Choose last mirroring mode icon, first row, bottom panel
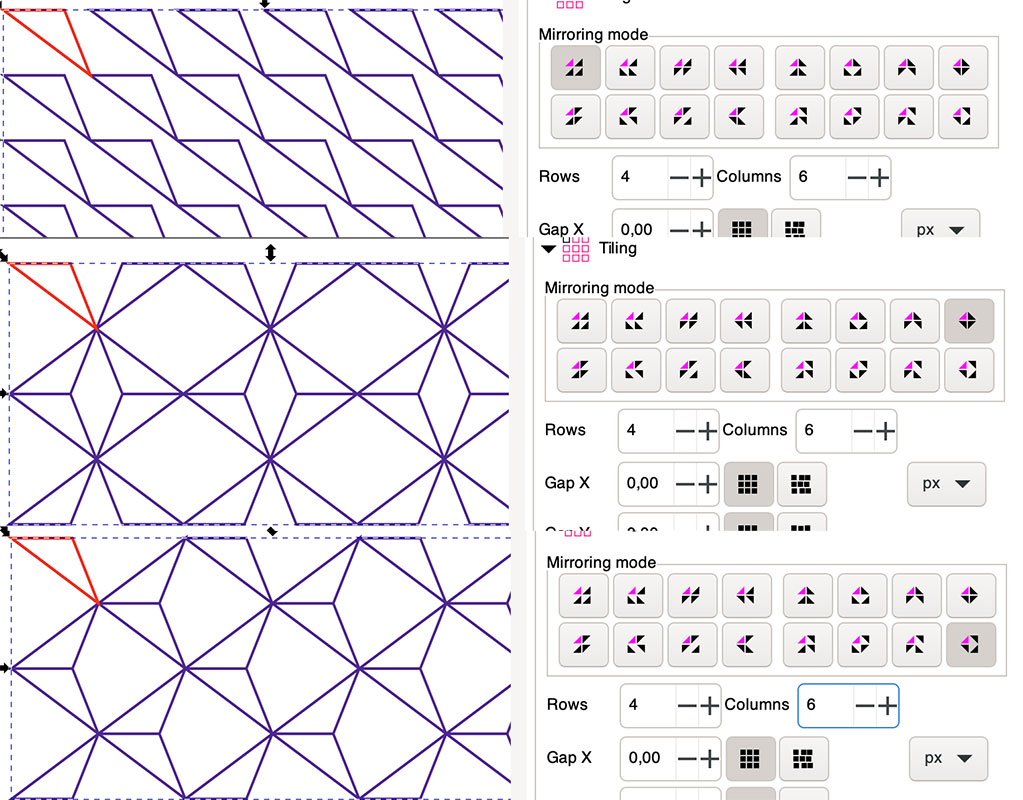1023x800 pixels. point(971,596)
